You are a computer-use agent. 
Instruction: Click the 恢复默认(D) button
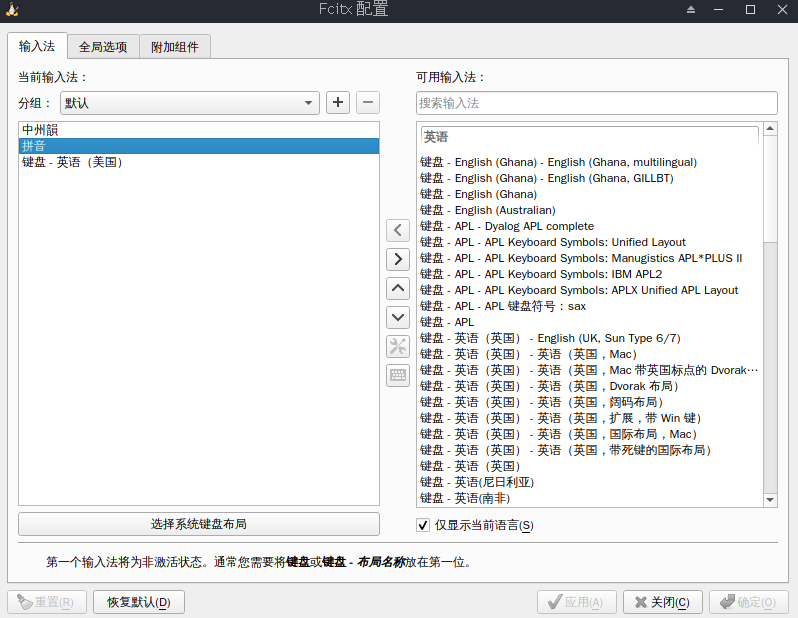tap(139, 602)
